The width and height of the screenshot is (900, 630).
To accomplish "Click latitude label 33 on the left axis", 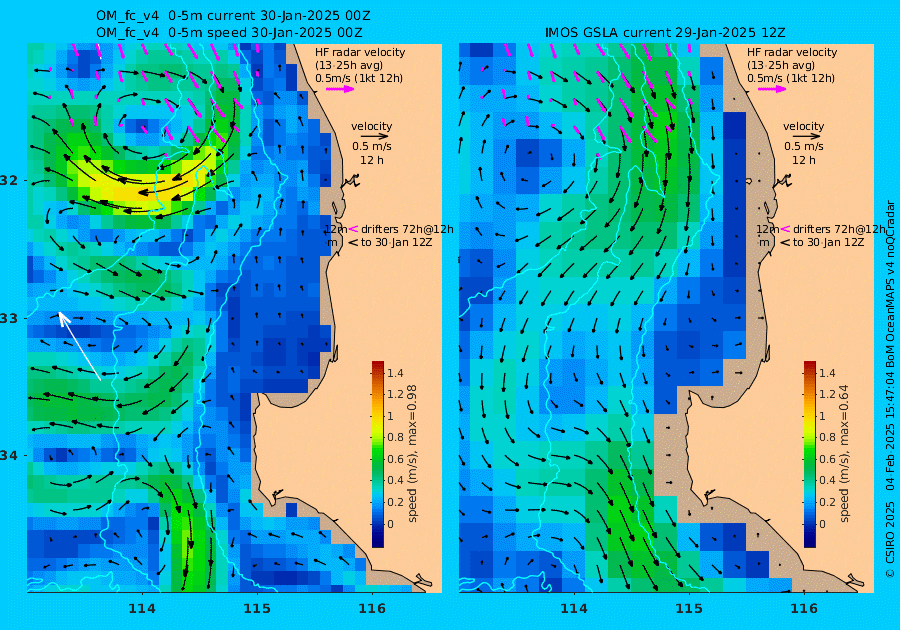I will (x=9, y=318).
